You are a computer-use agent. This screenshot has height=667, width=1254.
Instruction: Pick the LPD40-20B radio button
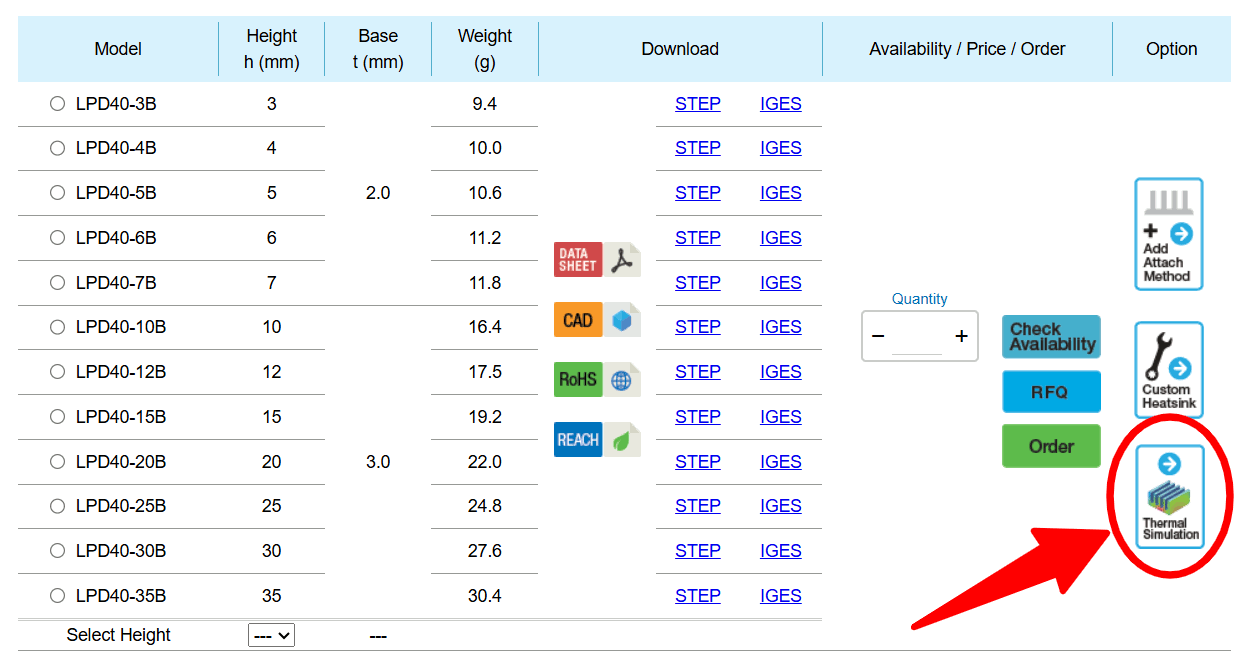pos(57,462)
